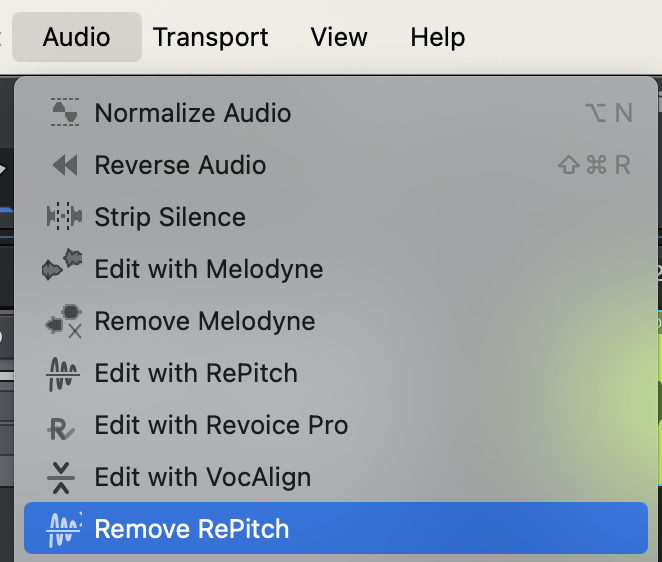The height and width of the screenshot is (562, 662).
Task: Open the View menu
Action: [339, 38]
